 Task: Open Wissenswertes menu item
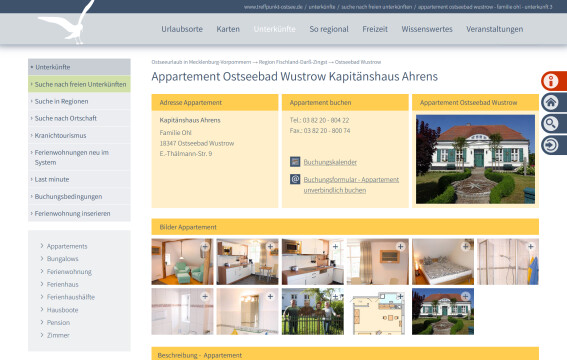pos(427,29)
